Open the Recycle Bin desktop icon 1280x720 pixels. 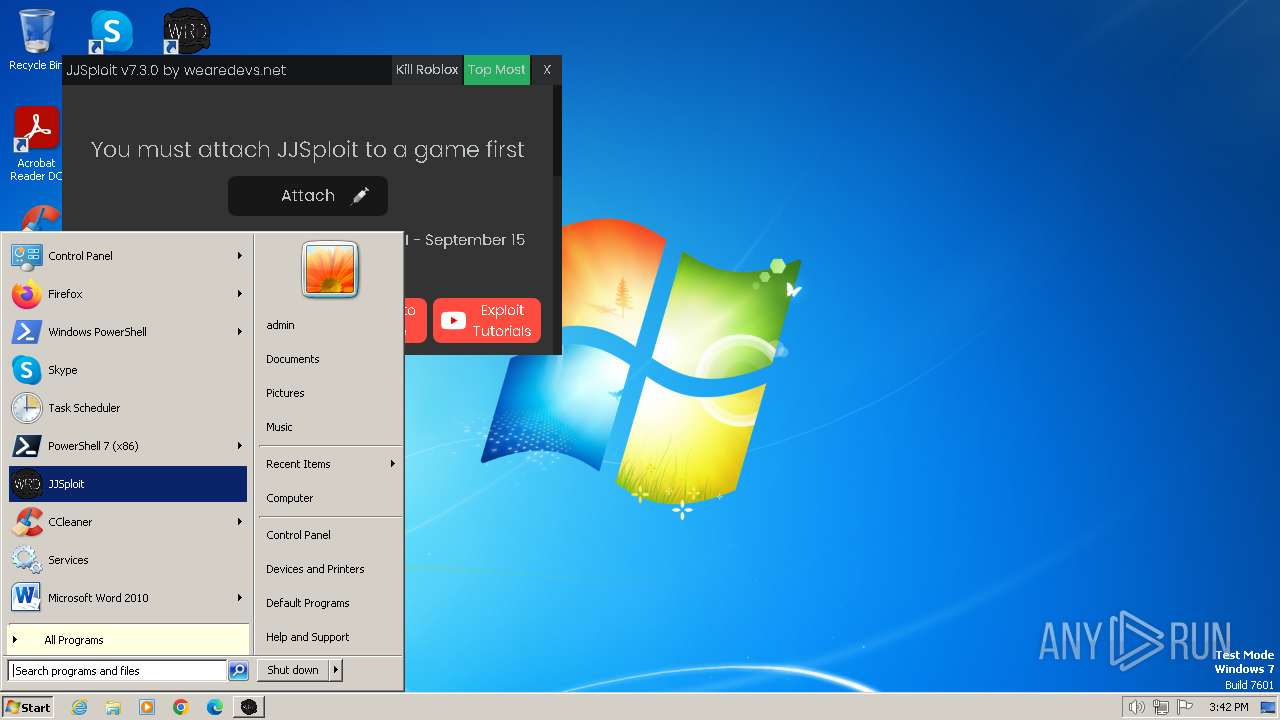pos(36,40)
